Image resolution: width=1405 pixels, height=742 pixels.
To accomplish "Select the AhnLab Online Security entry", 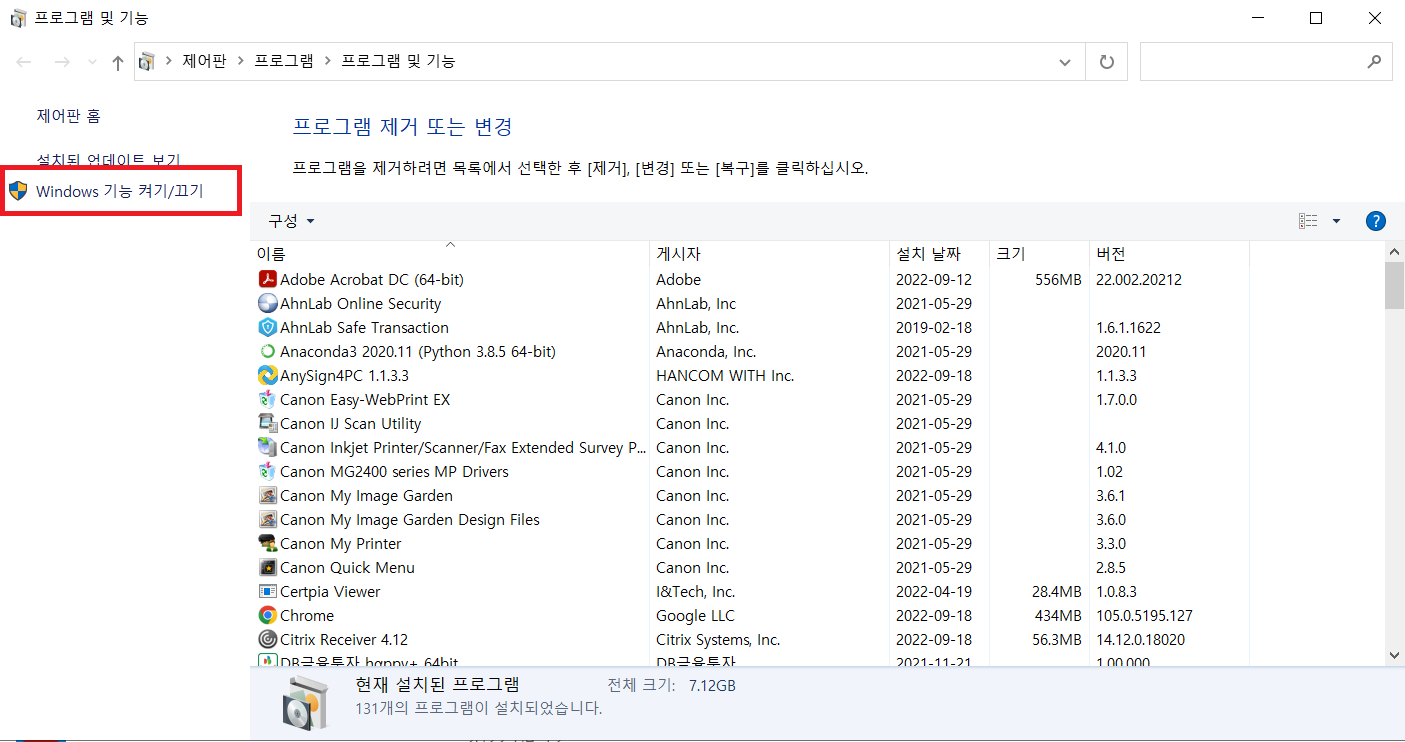I will click(x=360, y=304).
